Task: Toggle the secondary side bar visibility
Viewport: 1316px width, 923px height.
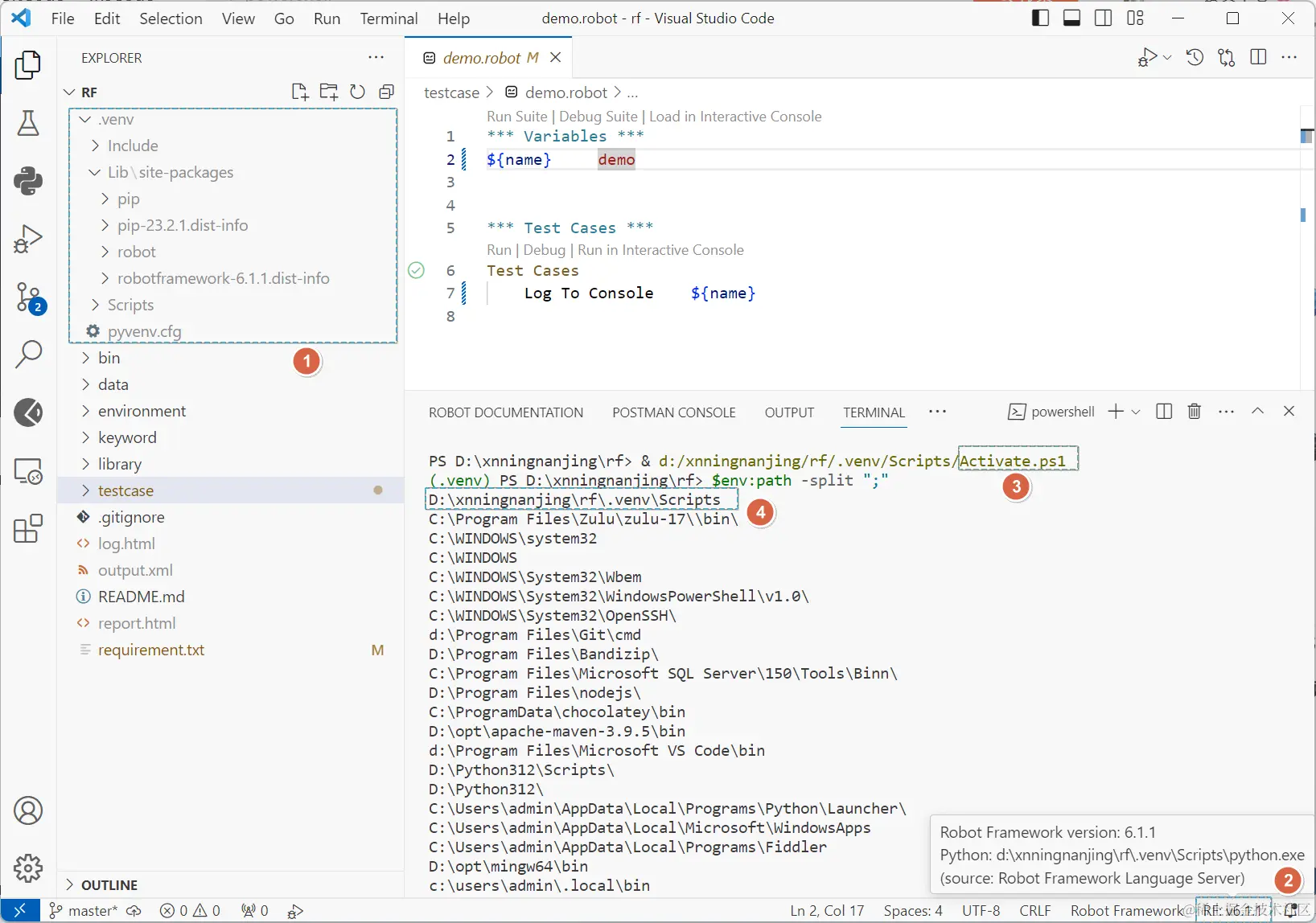Action: point(1104,18)
